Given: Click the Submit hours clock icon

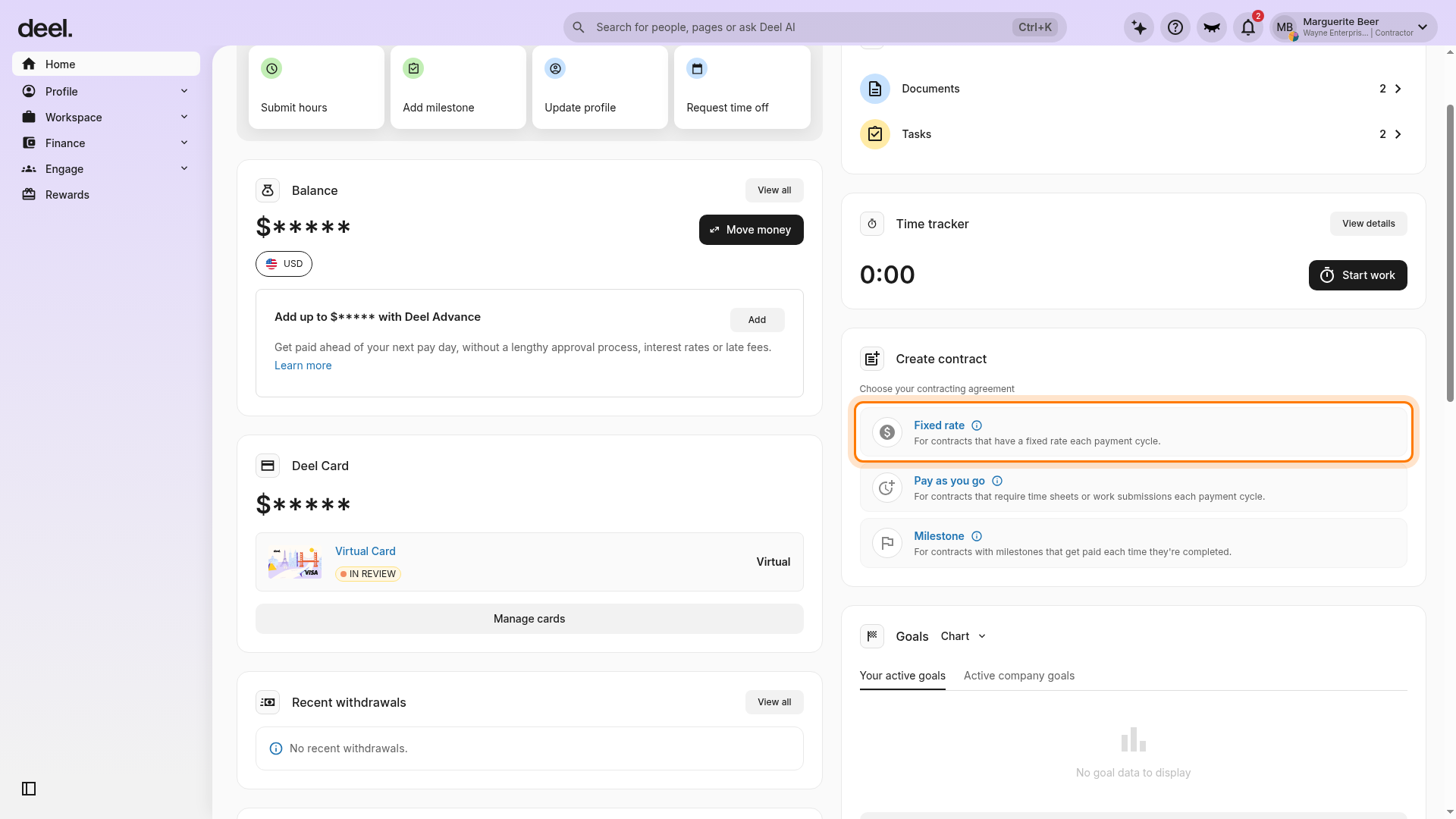Looking at the screenshot, I should [271, 68].
